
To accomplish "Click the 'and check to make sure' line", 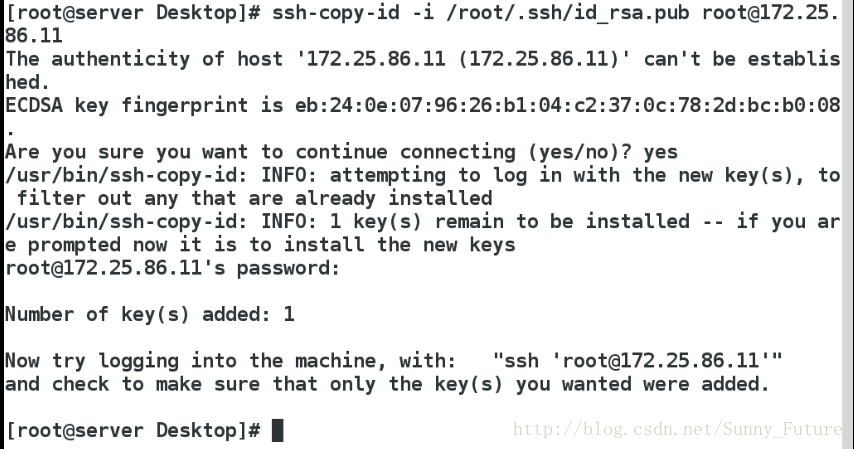I will click(387, 384).
